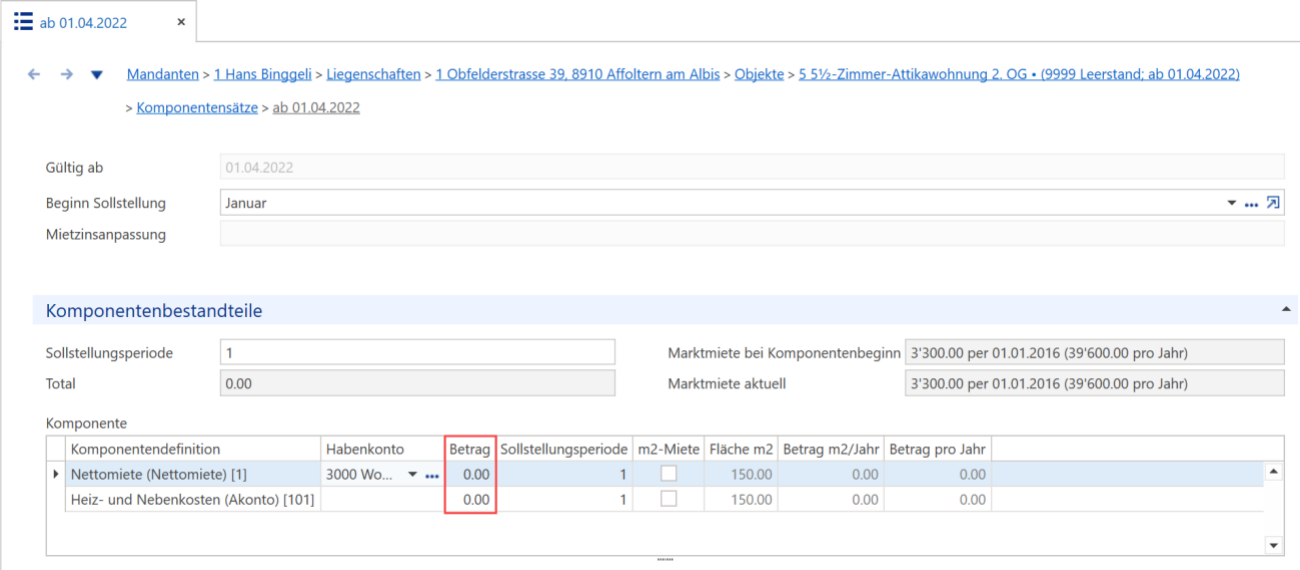The height and width of the screenshot is (570, 1300).
Task: Expand the 'Beginn Sollstellung' dropdown arrow
Action: [x=1232, y=203]
